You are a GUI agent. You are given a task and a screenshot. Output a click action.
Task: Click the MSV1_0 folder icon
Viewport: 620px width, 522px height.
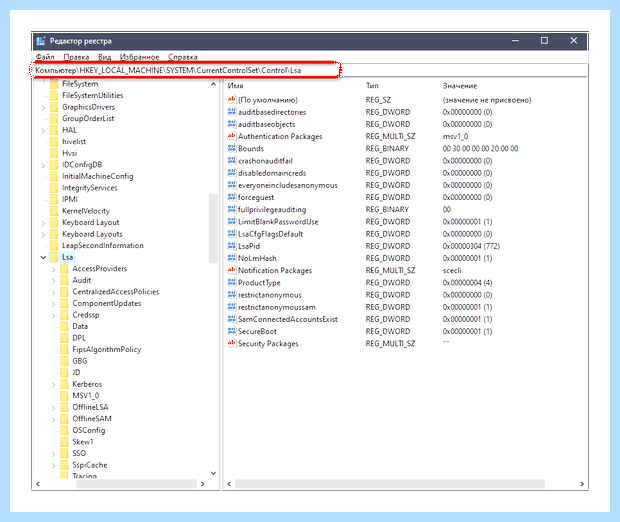click(x=64, y=395)
